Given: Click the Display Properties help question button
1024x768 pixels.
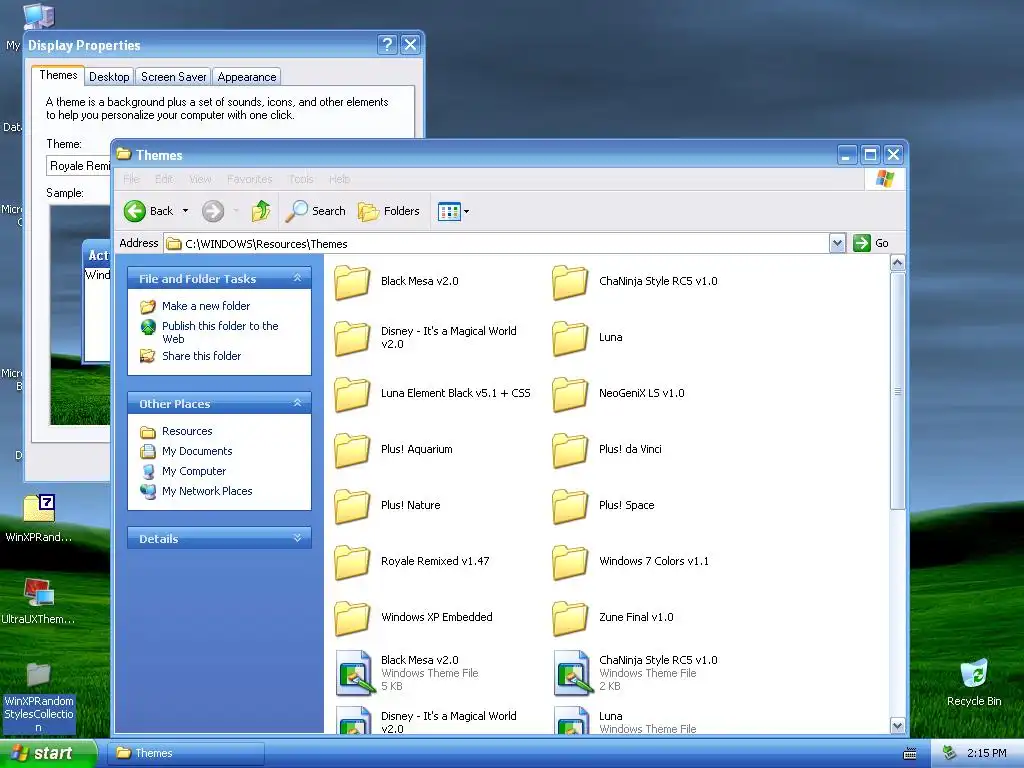Looking at the screenshot, I should tap(387, 44).
